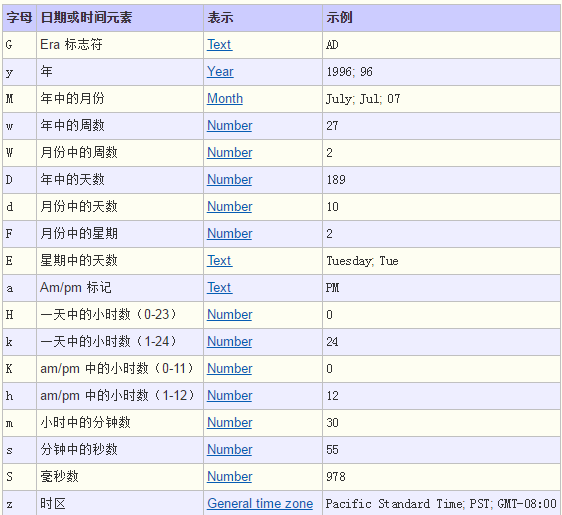The width and height of the screenshot is (562, 515).
Task: Click Number link for hours 1-24 row
Action: (x=230, y=342)
